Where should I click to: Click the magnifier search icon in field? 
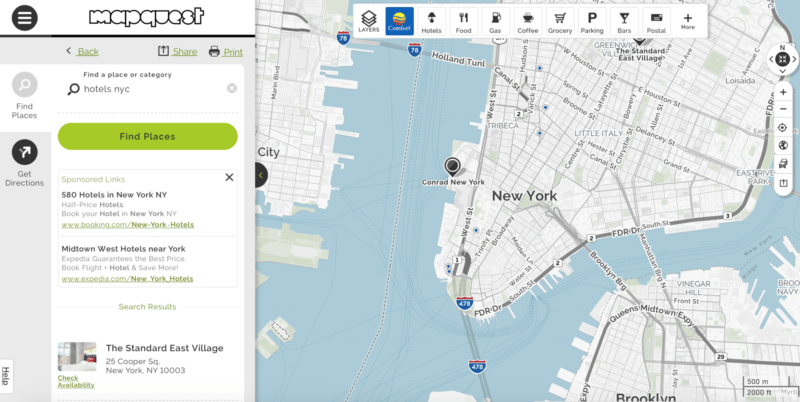pos(73,89)
